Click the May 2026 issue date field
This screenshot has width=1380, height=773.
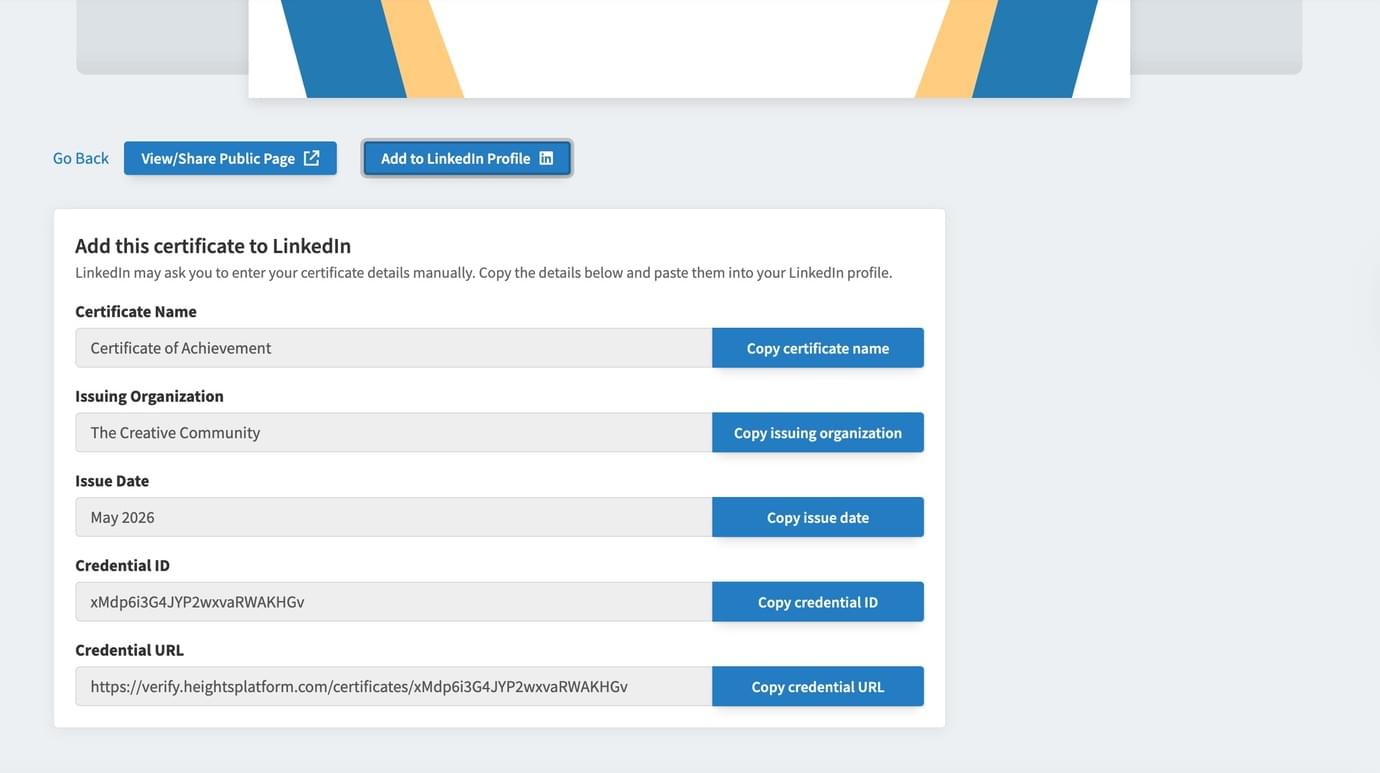pyautogui.click(x=394, y=517)
